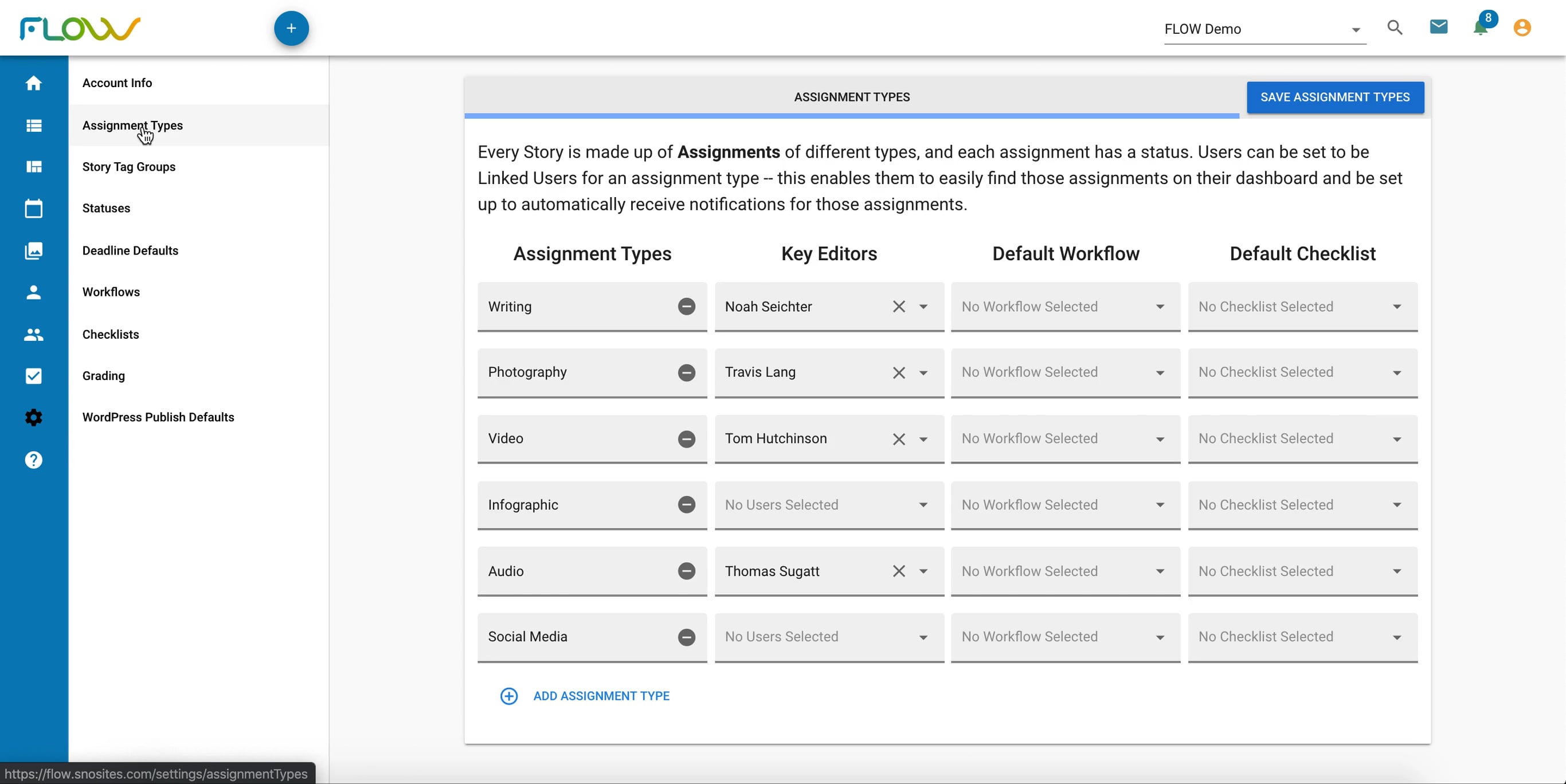This screenshot has width=1566, height=784.
Task: Click SAVE ASSIGNMENT TYPES button
Action: point(1335,97)
